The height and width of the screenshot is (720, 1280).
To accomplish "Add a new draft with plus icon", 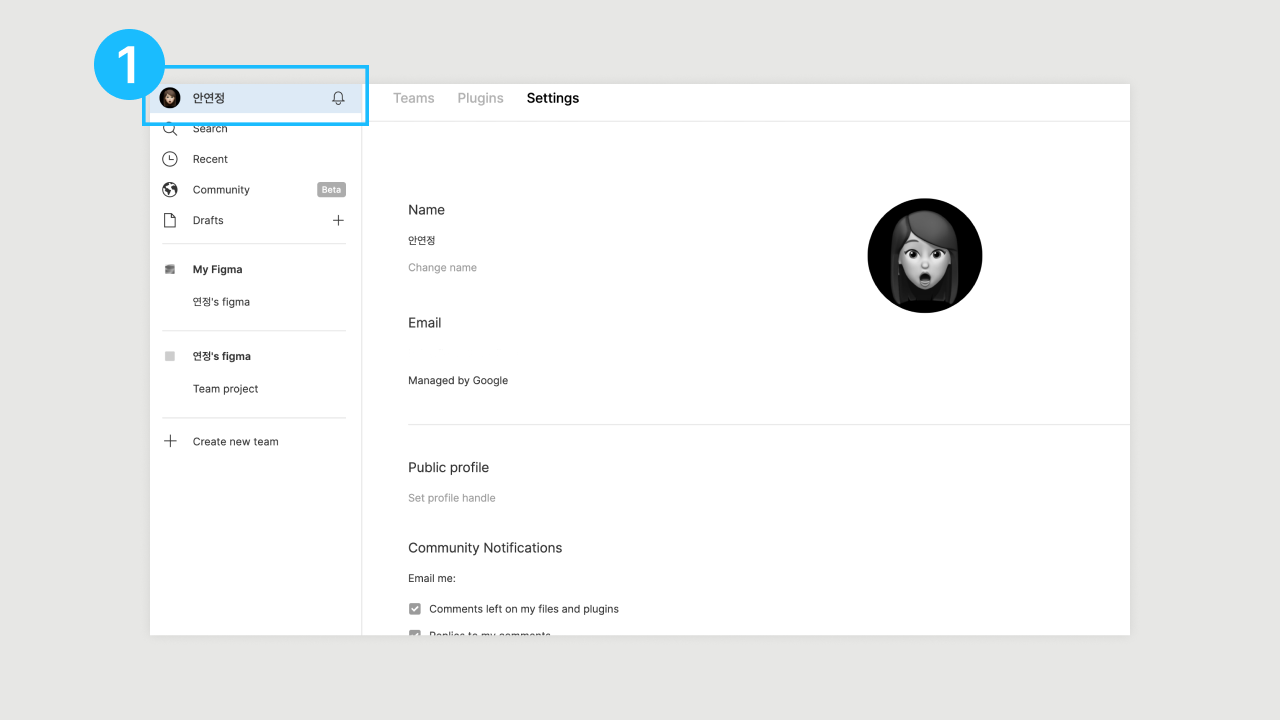I will [338, 220].
